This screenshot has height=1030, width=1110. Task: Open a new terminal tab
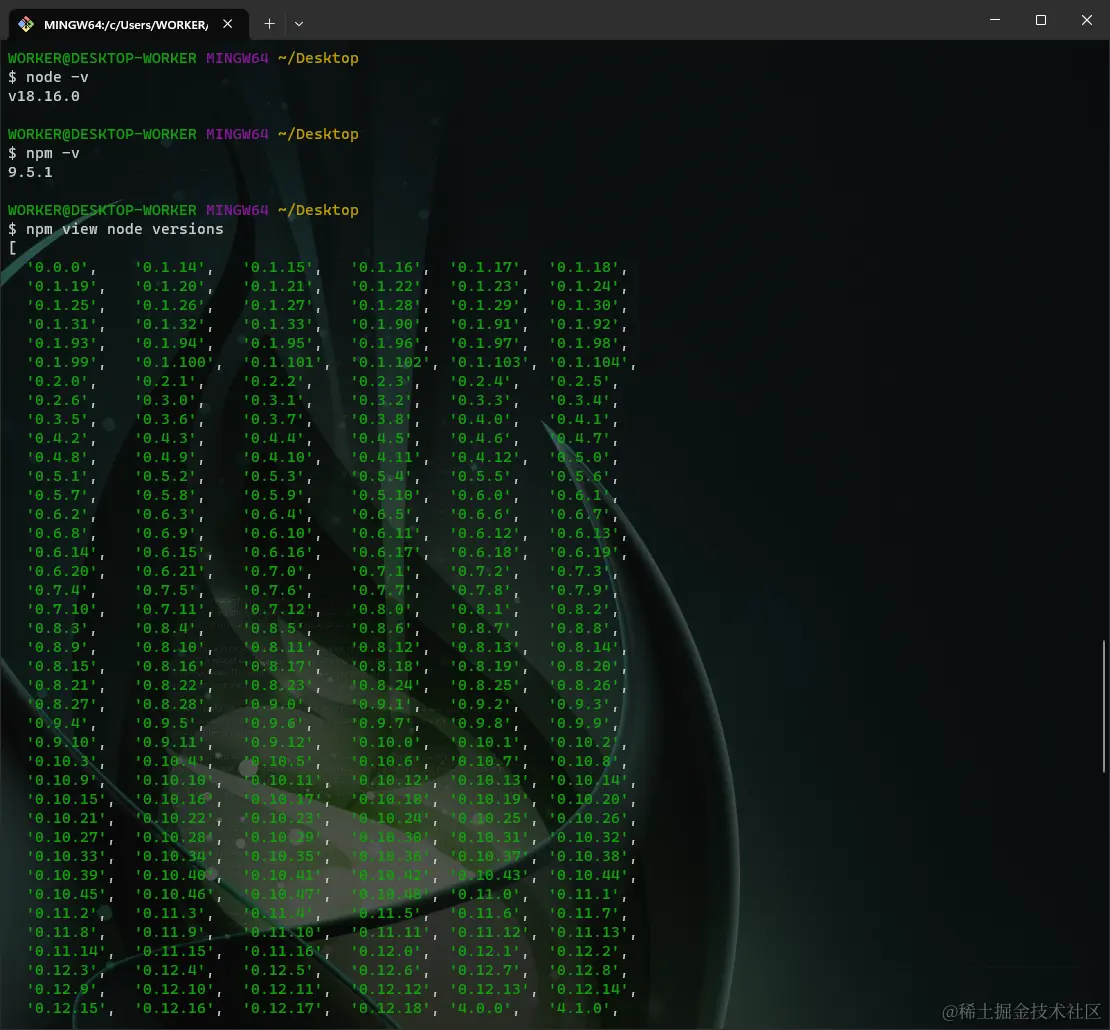270,24
